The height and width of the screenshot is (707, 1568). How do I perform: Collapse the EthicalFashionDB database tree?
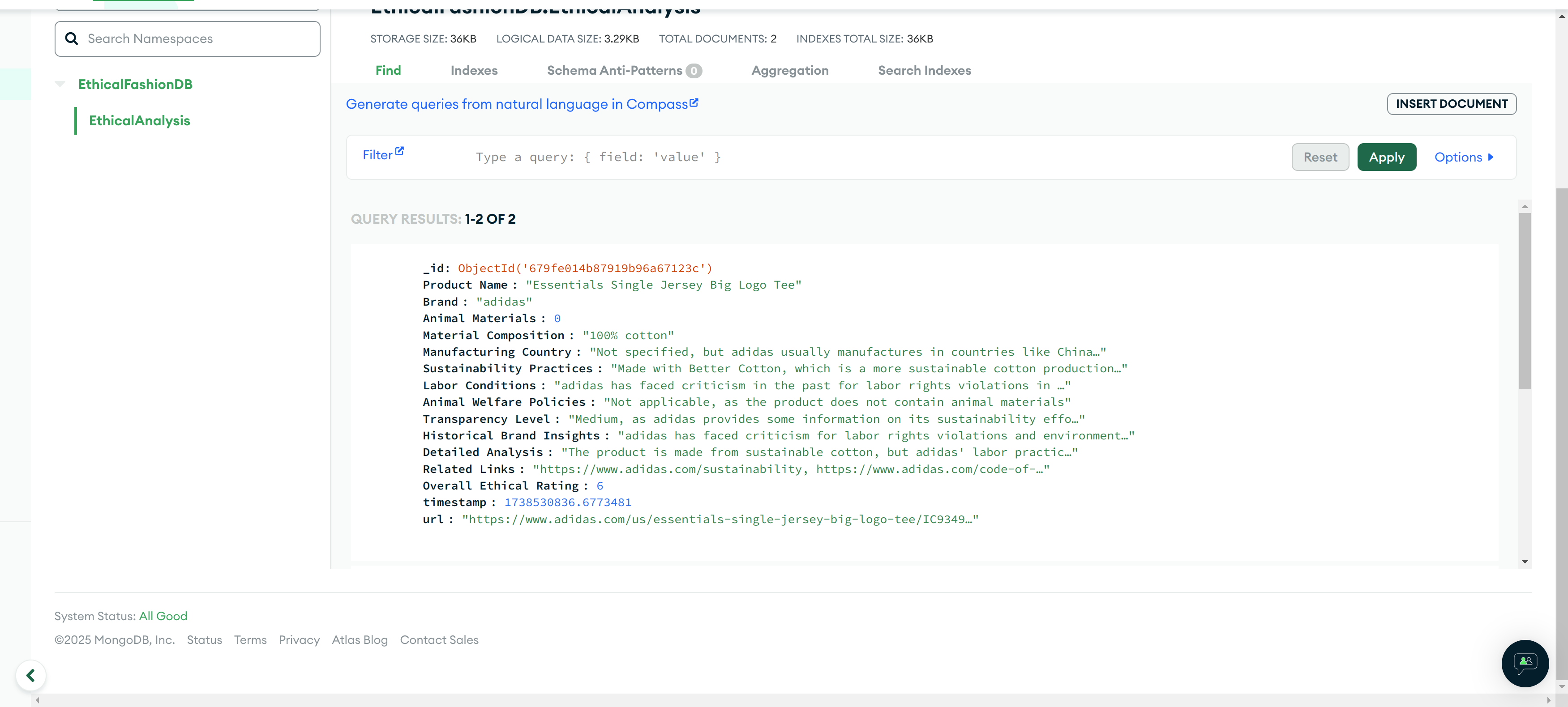click(x=60, y=84)
